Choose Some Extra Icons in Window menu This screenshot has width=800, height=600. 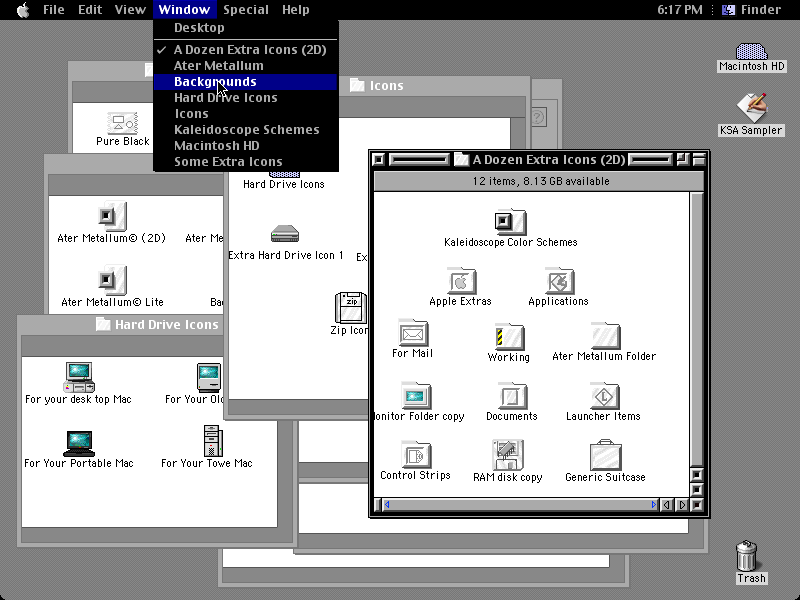pos(245,161)
